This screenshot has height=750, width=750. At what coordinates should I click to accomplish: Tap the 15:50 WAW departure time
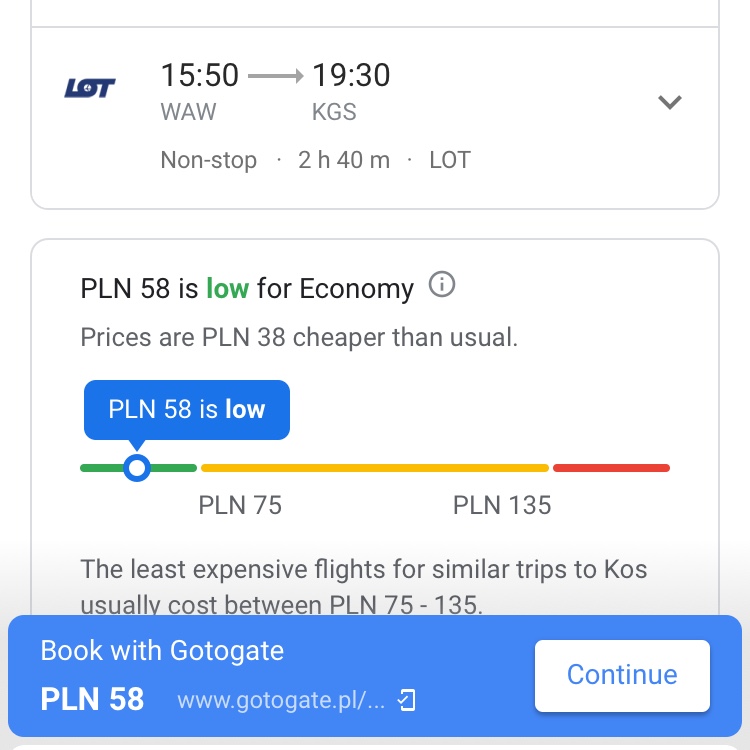(x=199, y=75)
